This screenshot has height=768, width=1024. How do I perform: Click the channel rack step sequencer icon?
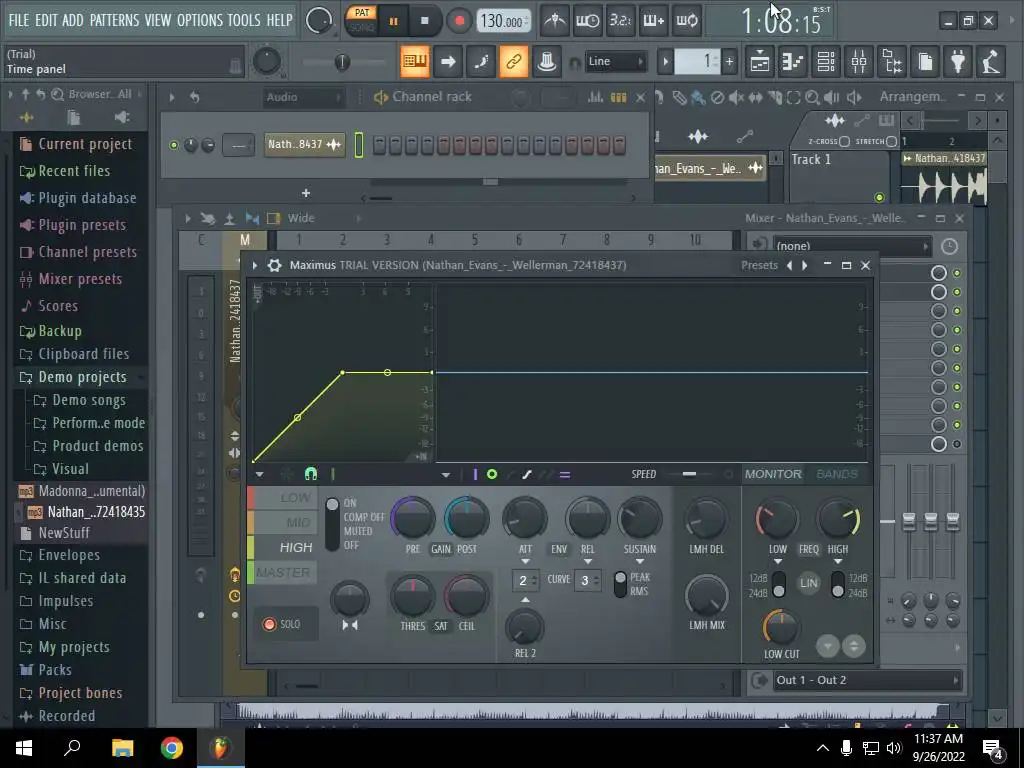[x=618, y=97]
